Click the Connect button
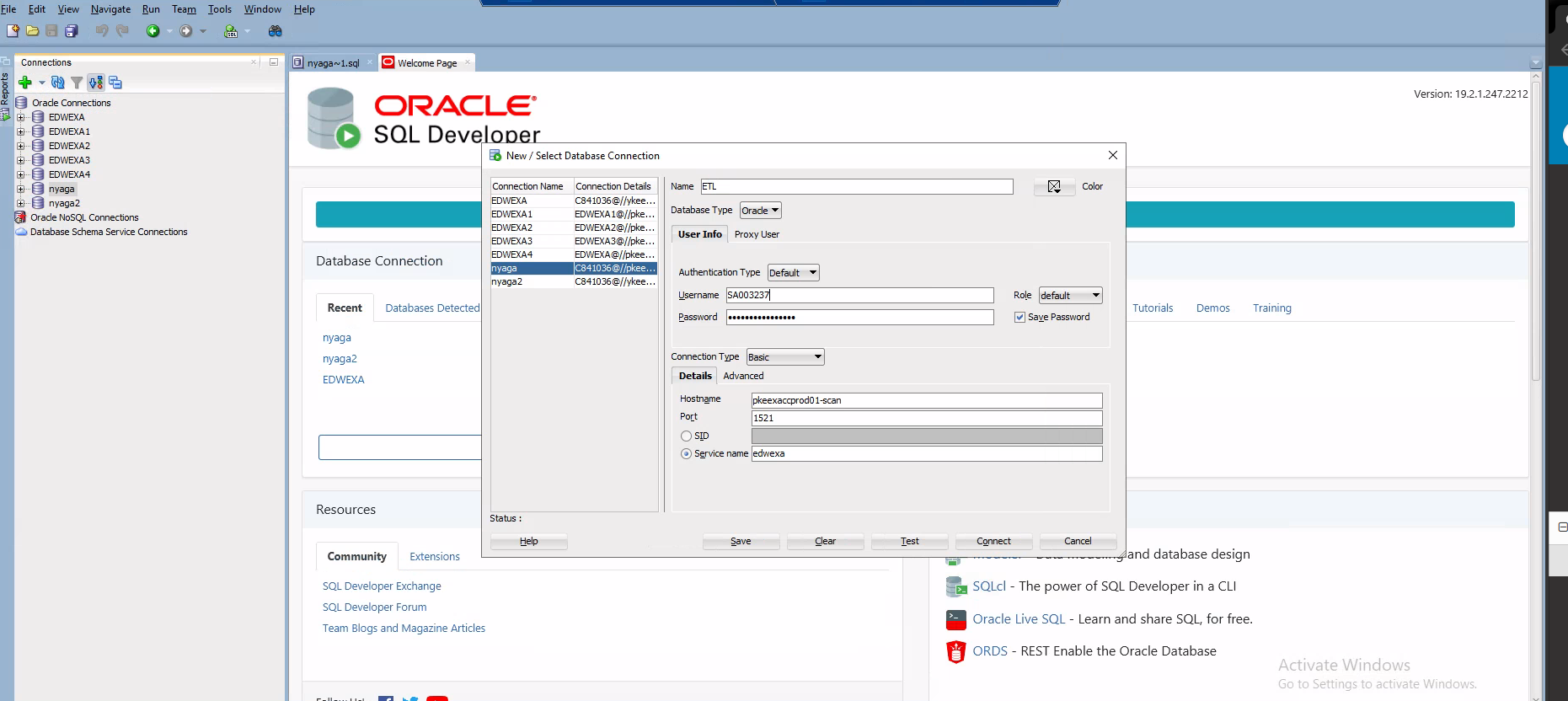1568x701 pixels. pyautogui.click(x=994, y=542)
